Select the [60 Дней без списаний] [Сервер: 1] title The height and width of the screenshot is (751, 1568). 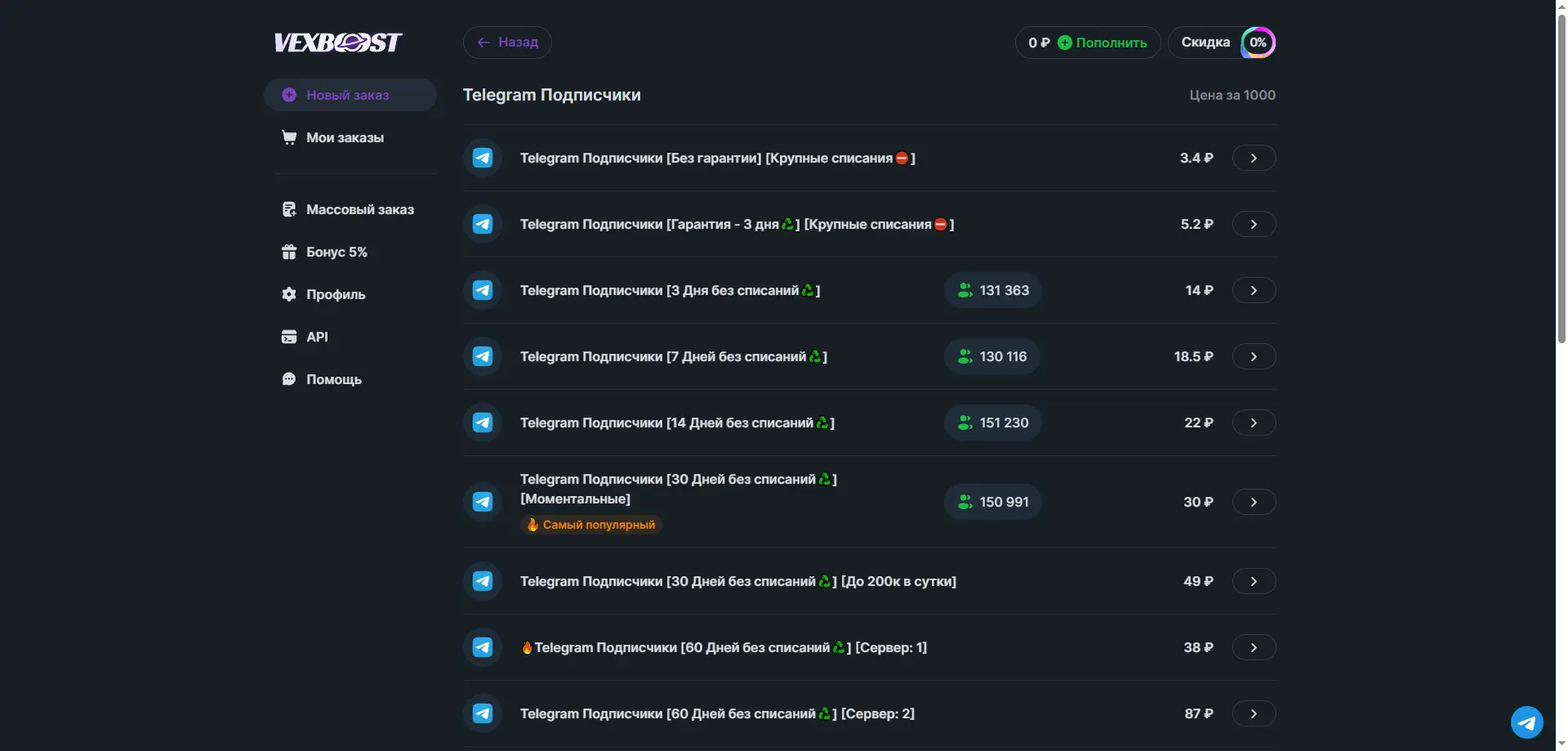pos(724,647)
